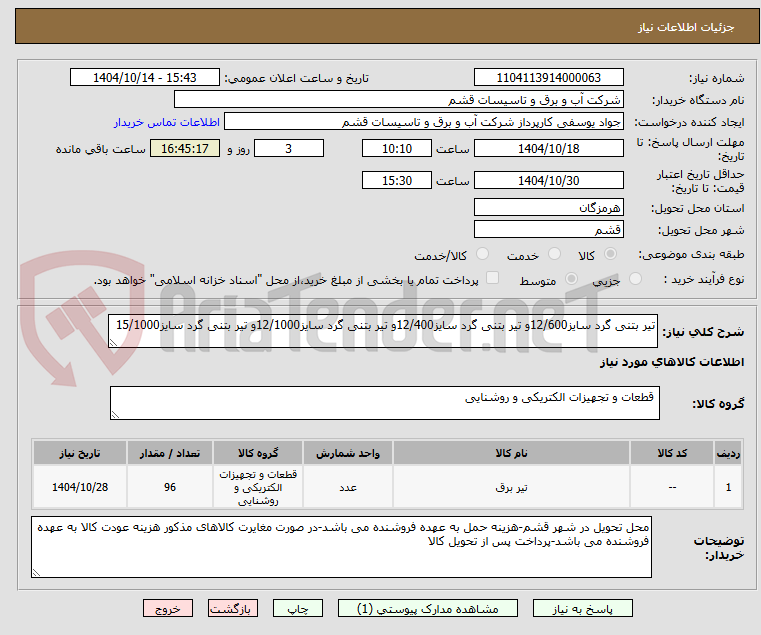Click the goods group cell in the table row
Viewport: 761px width, 635px height.
pyautogui.click(x=258, y=487)
